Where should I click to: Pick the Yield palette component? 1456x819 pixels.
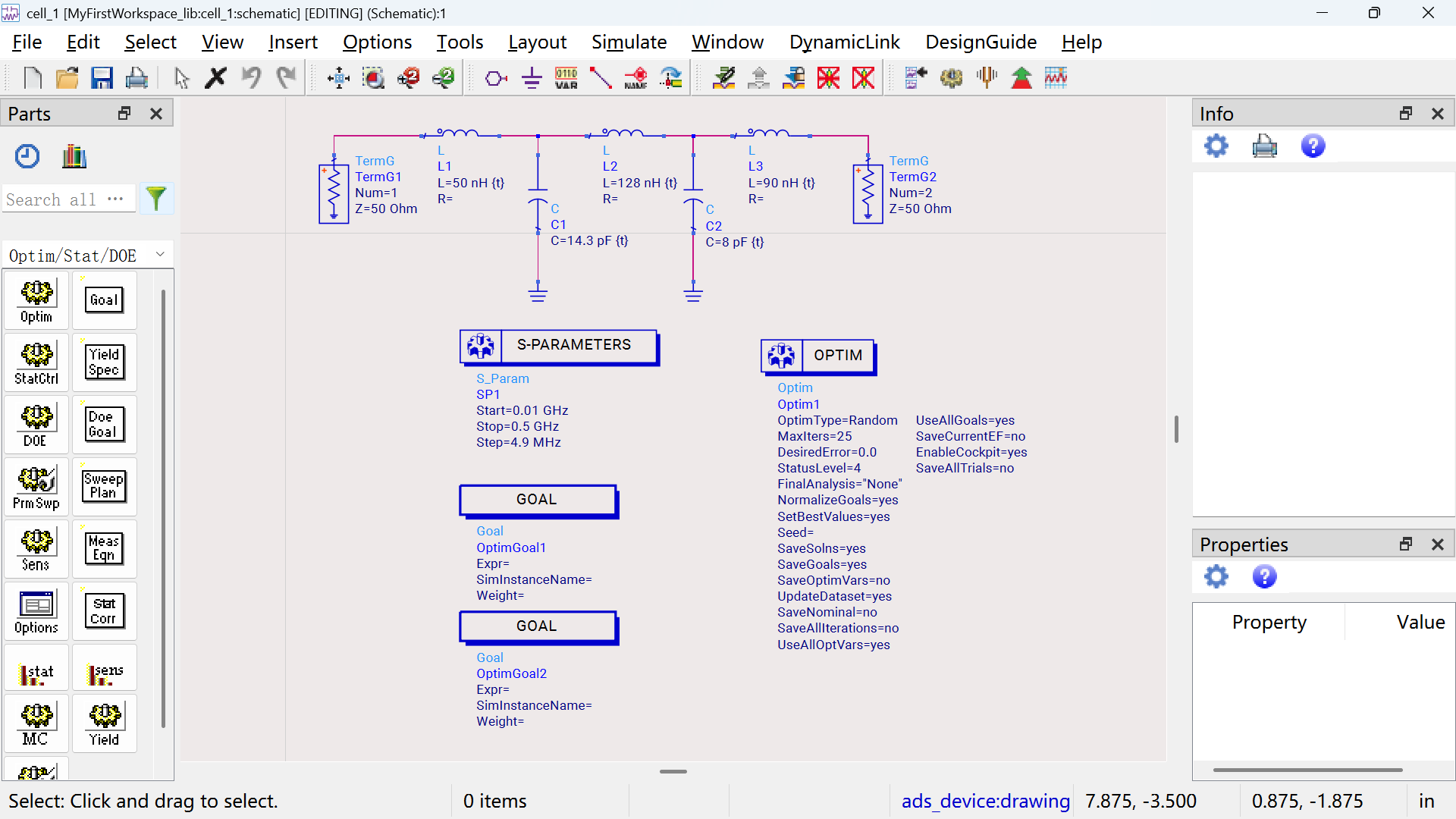[105, 724]
